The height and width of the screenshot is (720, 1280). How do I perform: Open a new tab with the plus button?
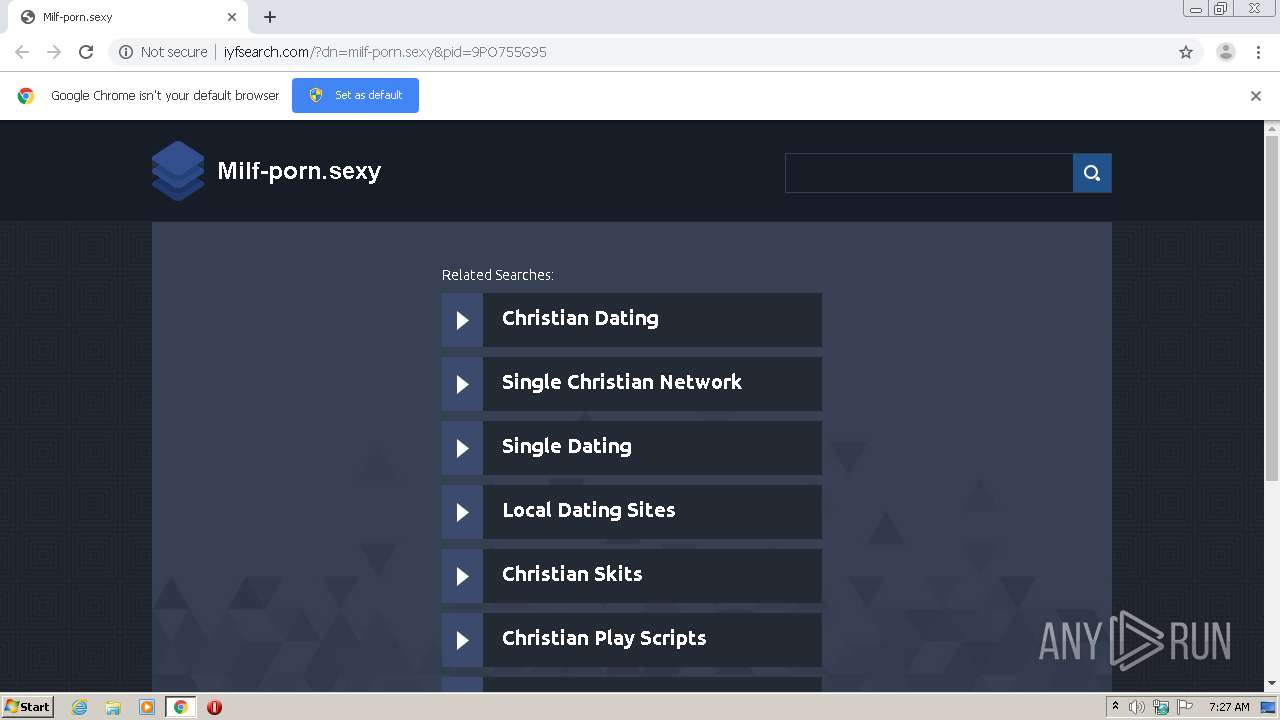point(270,17)
